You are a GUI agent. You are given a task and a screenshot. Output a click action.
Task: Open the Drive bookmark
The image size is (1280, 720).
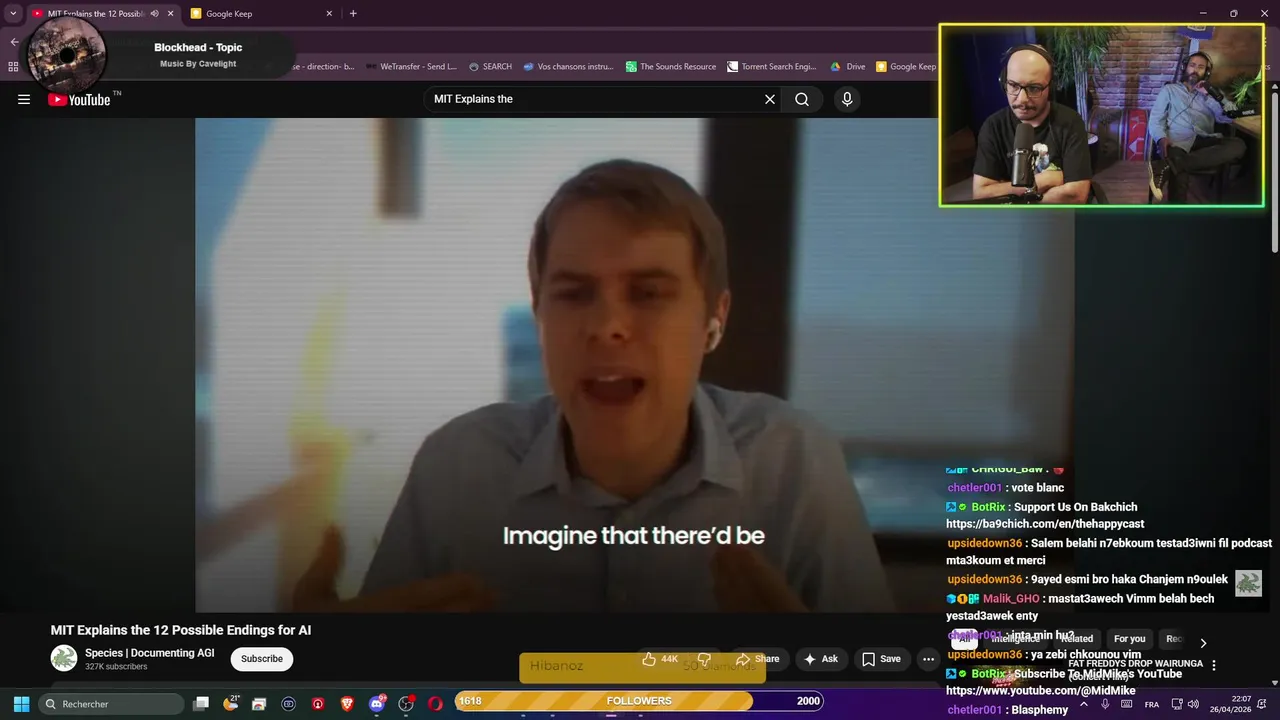[848, 67]
